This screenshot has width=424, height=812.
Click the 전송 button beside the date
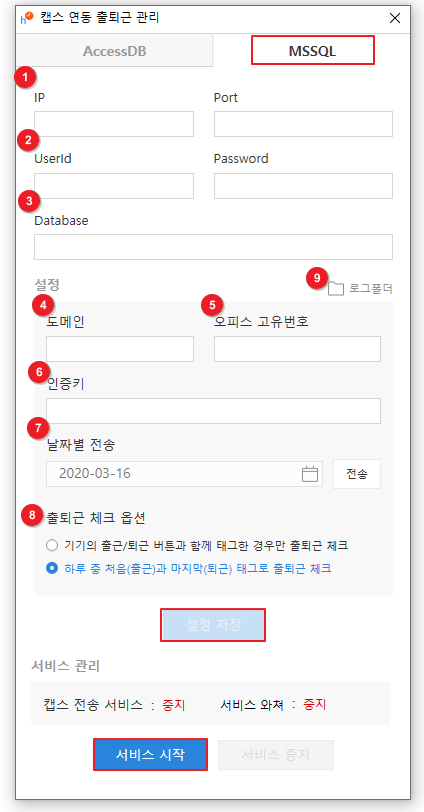[357, 474]
